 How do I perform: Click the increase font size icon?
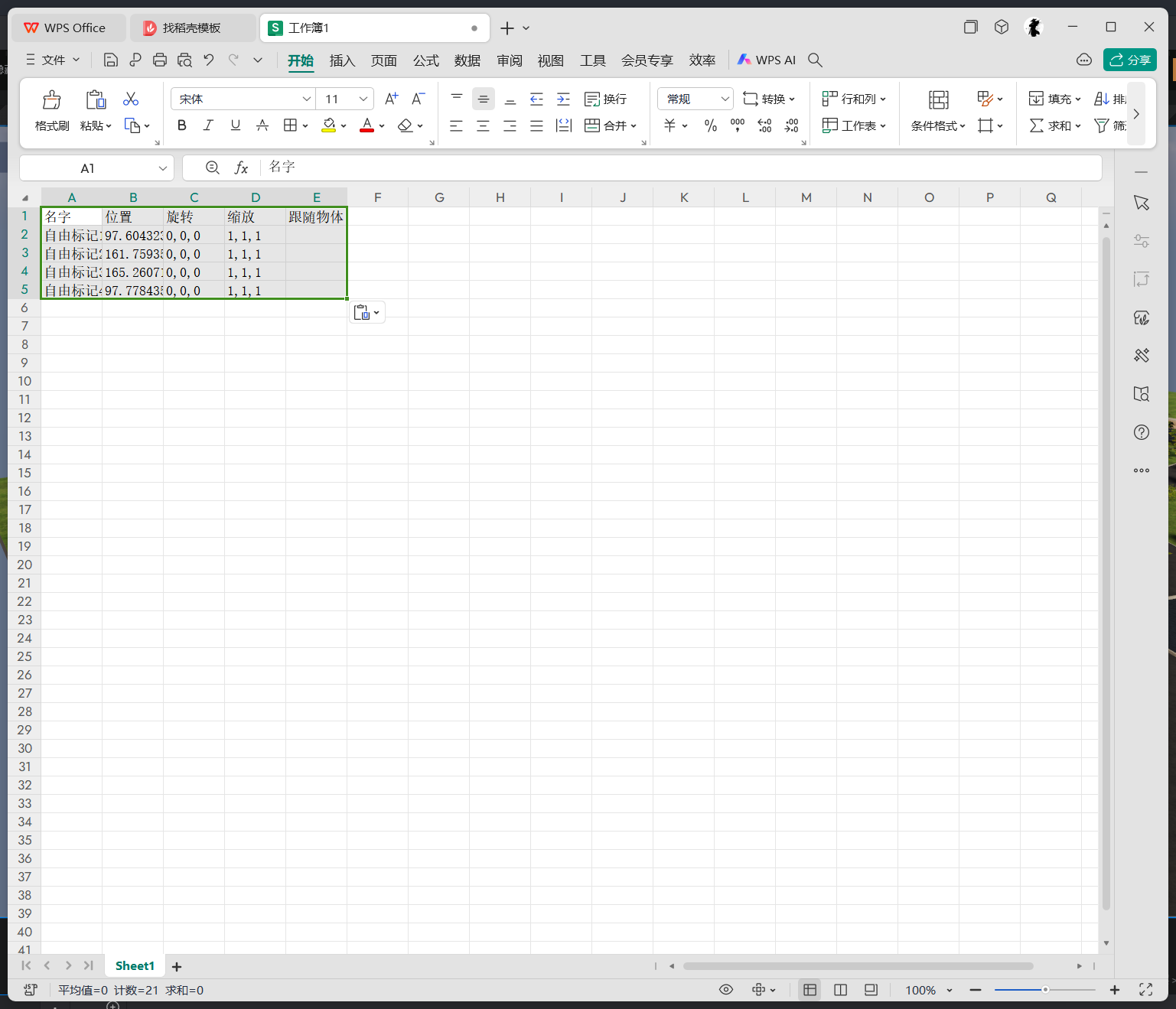coord(391,99)
